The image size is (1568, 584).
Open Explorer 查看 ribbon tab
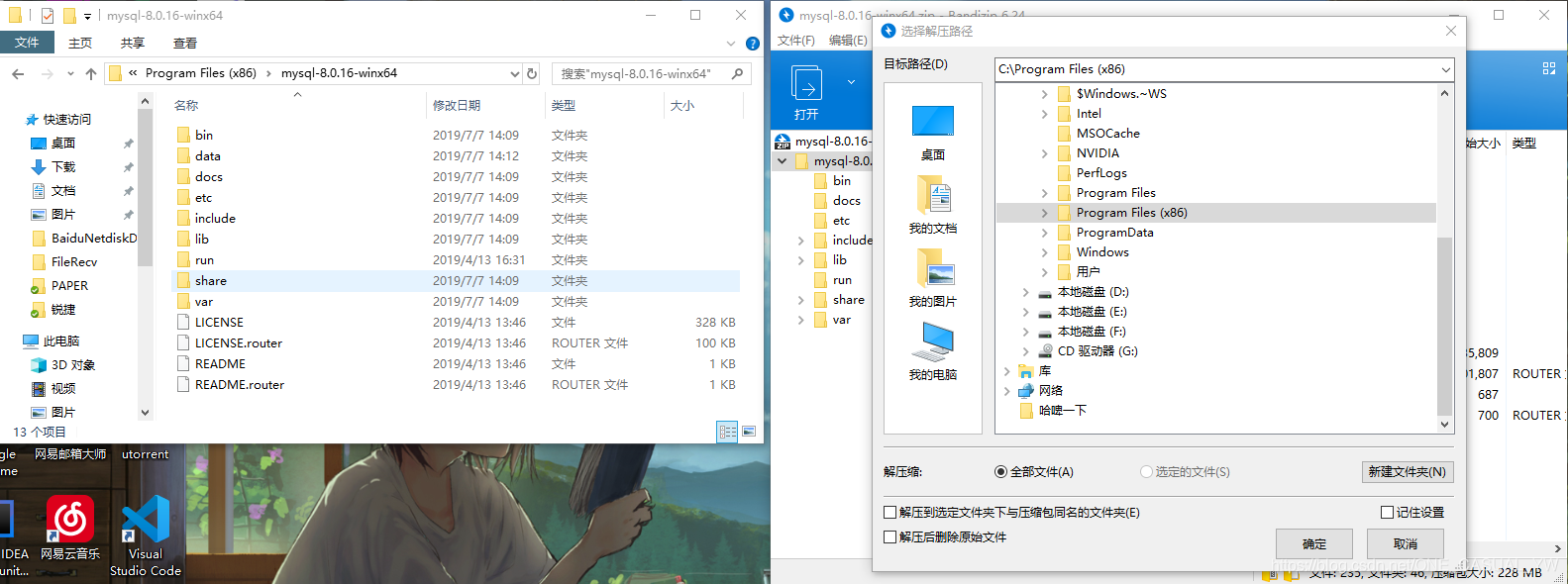[x=185, y=44]
